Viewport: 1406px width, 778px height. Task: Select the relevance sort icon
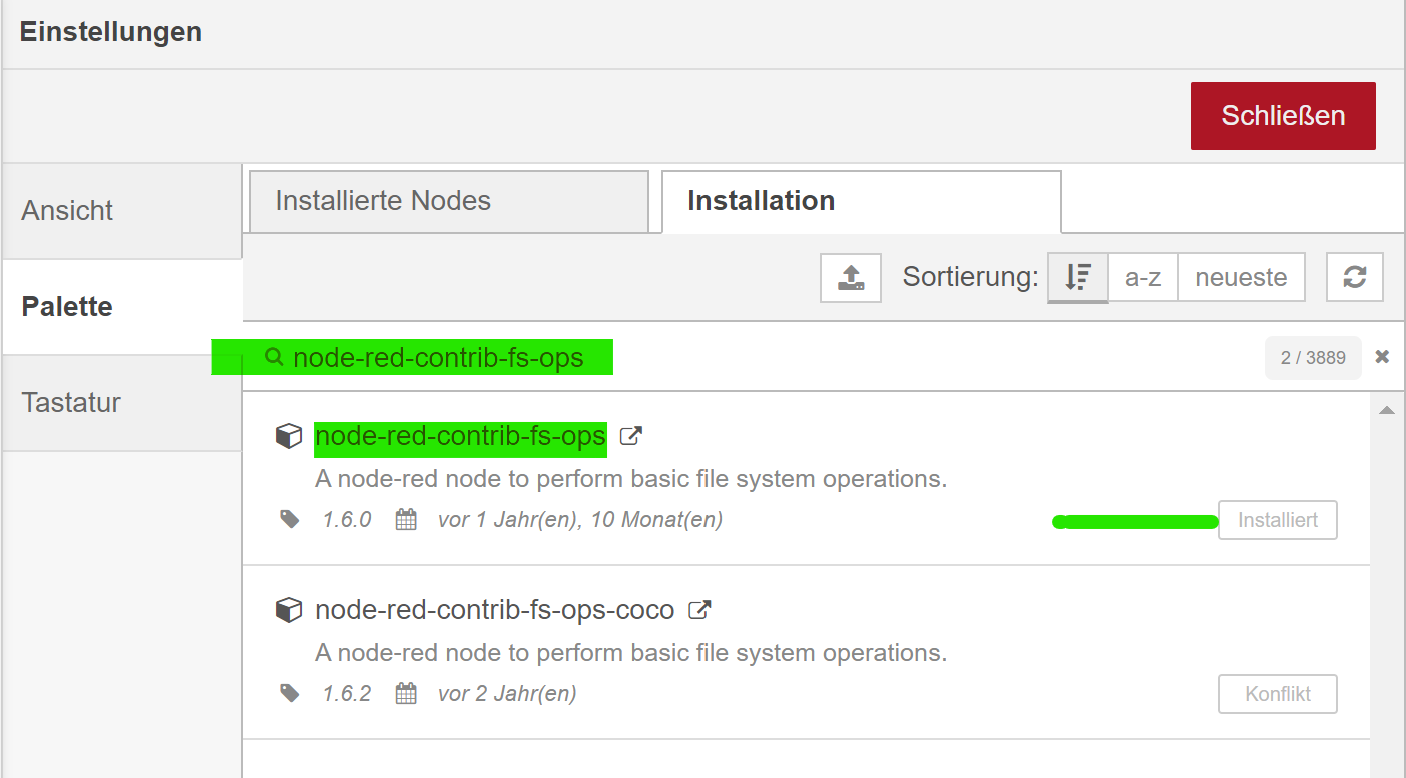coord(1078,277)
